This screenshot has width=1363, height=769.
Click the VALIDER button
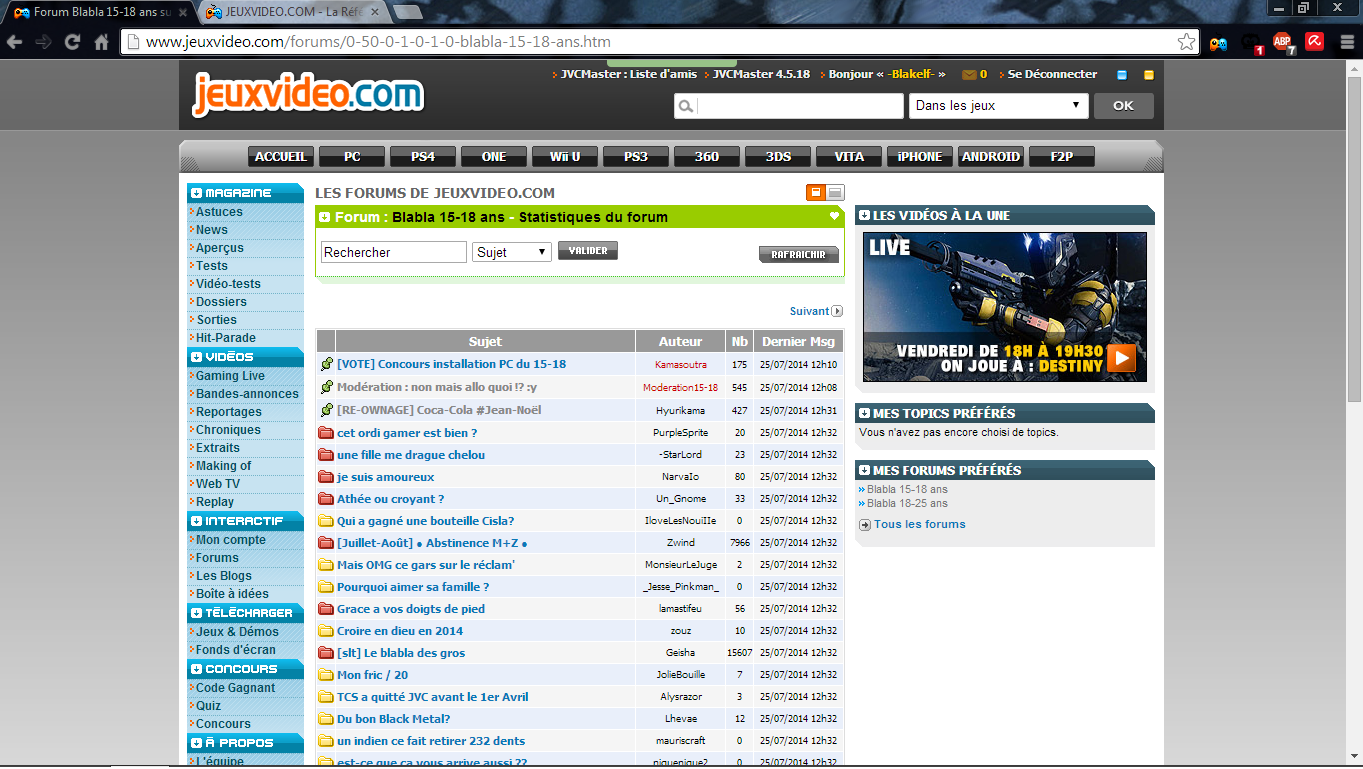point(588,251)
